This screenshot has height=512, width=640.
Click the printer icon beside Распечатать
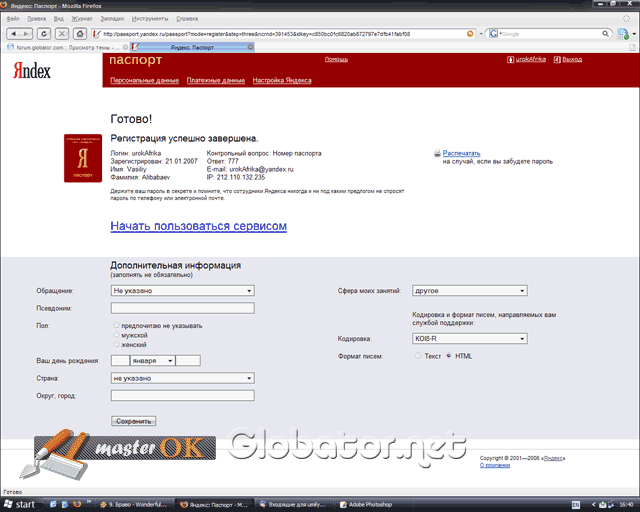(x=437, y=154)
